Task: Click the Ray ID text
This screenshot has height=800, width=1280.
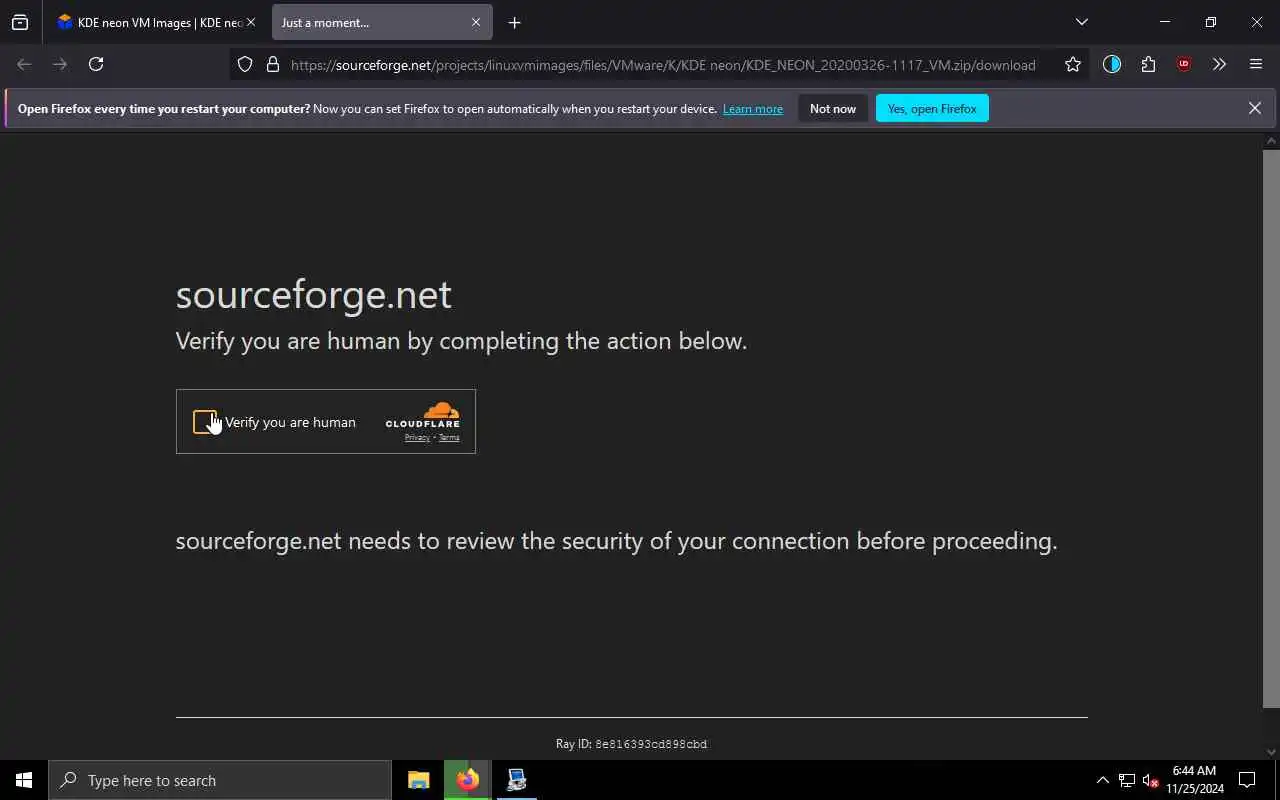Action: [632, 744]
